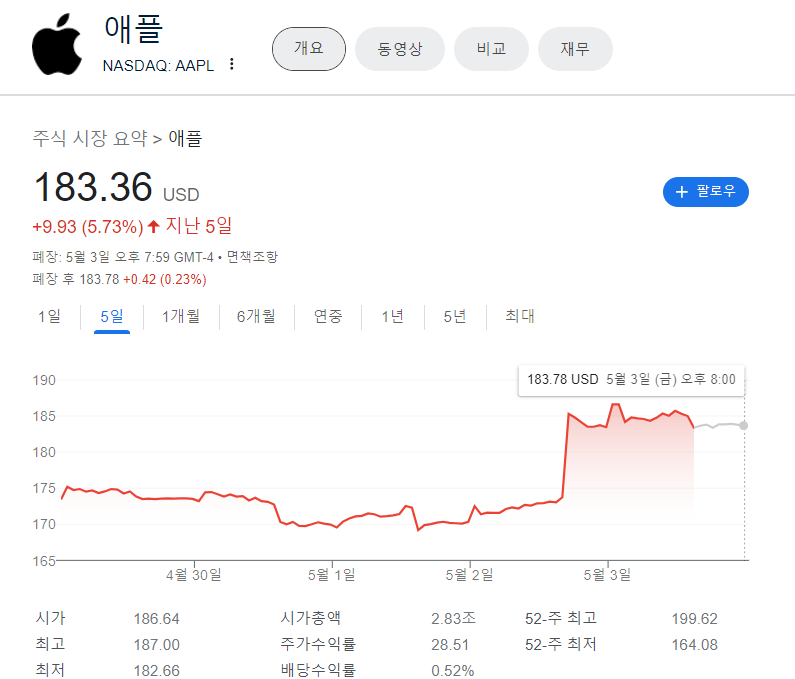Follow the stock with the 팔로우 button
This screenshot has height=679, width=795.
click(x=705, y=192)
